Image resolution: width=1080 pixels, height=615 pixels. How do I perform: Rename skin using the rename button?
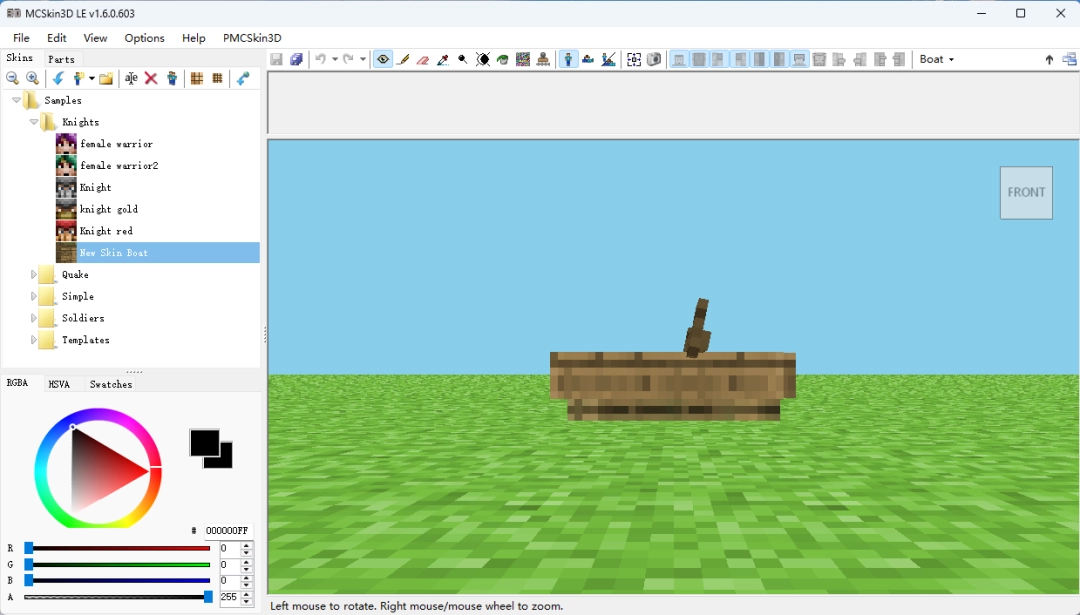click(x=131, y=78)
